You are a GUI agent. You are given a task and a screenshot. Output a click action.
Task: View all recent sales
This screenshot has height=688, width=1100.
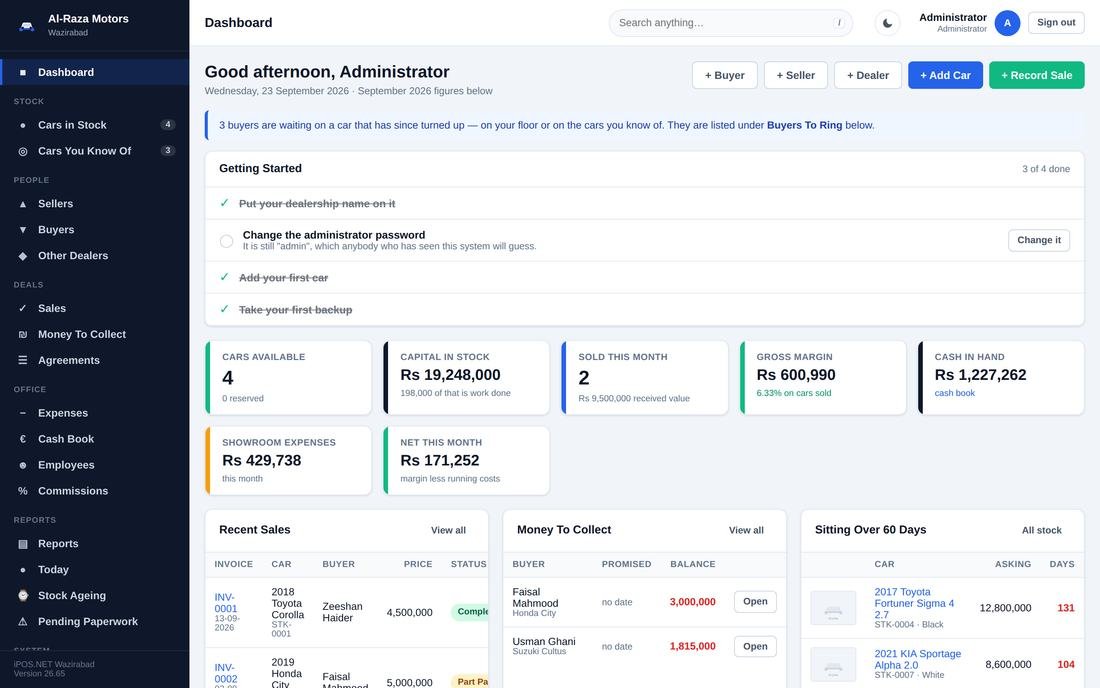[448, 530]
